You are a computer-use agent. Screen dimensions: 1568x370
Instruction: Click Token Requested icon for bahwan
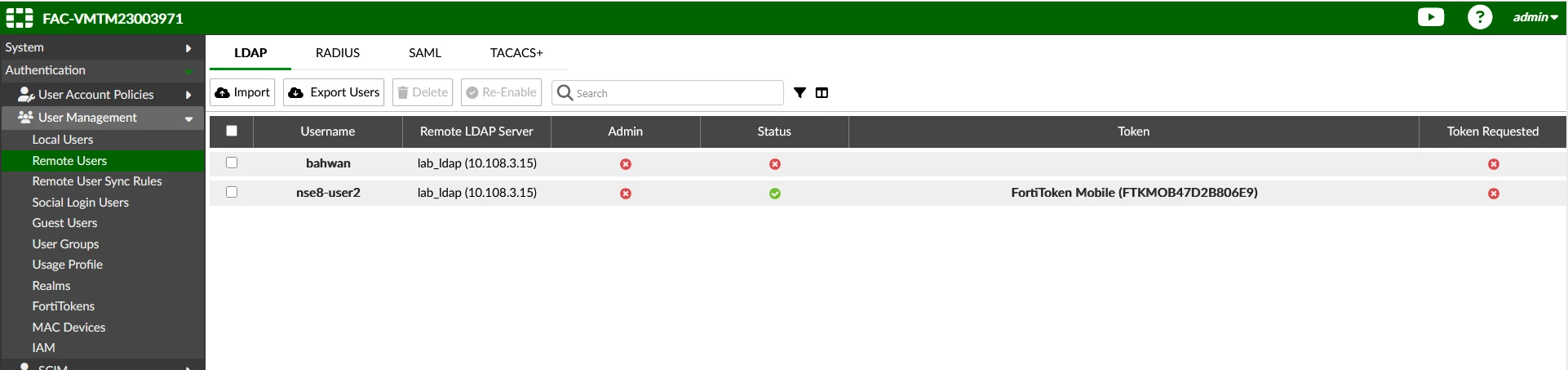click(x=1494, y=164)
